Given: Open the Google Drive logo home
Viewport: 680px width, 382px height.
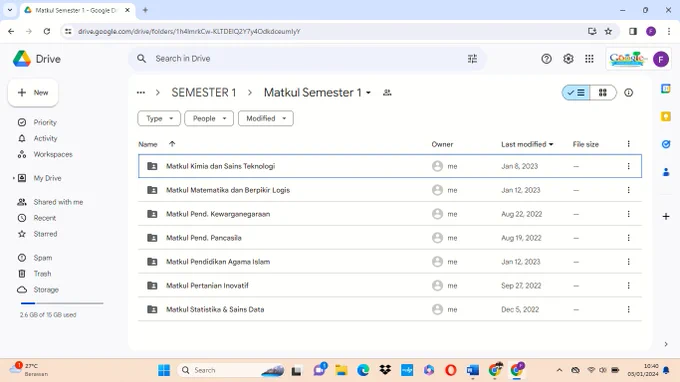Looking at the screenshot, I should (x=36, y=59).
